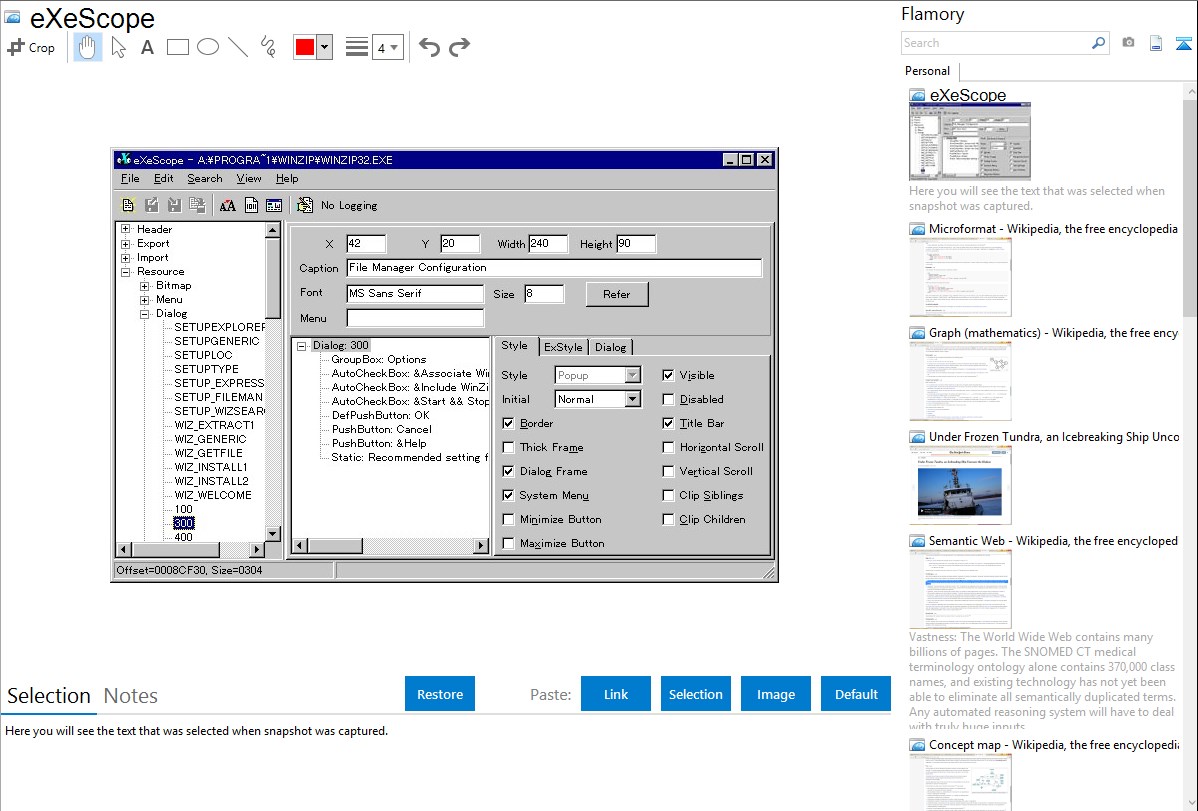Open the Initial Normal combo box
This screenshot has width=1198, height=811.
coord(597,399)
